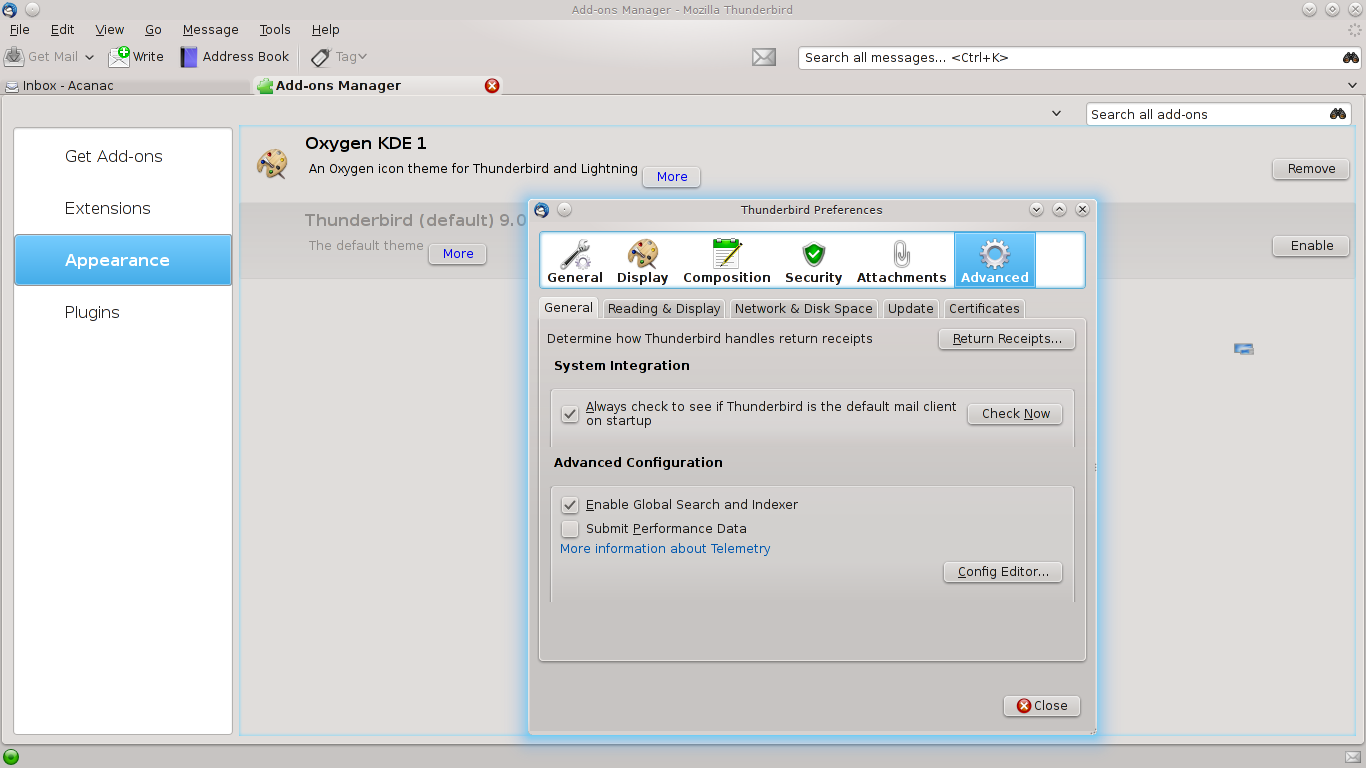Screen dimensions: 1366x768
Task: Open the Help menu
Action: [326, 30]
